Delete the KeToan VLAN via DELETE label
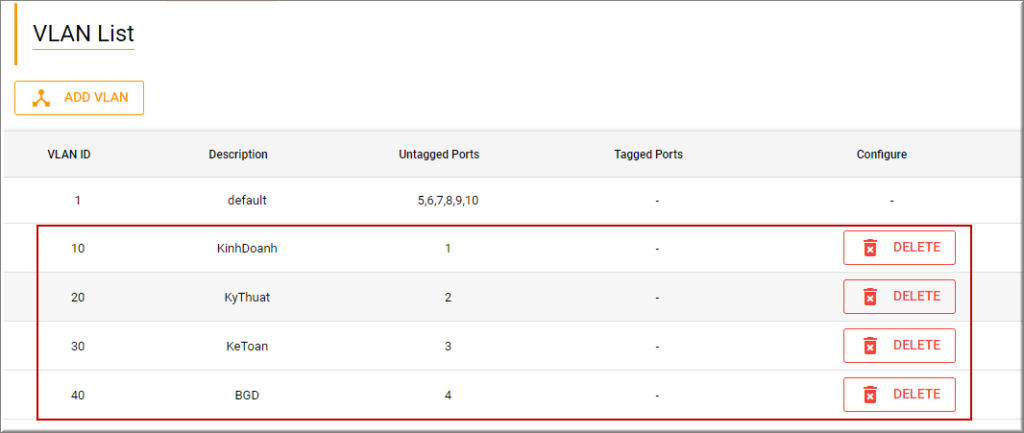 (916, 345)
